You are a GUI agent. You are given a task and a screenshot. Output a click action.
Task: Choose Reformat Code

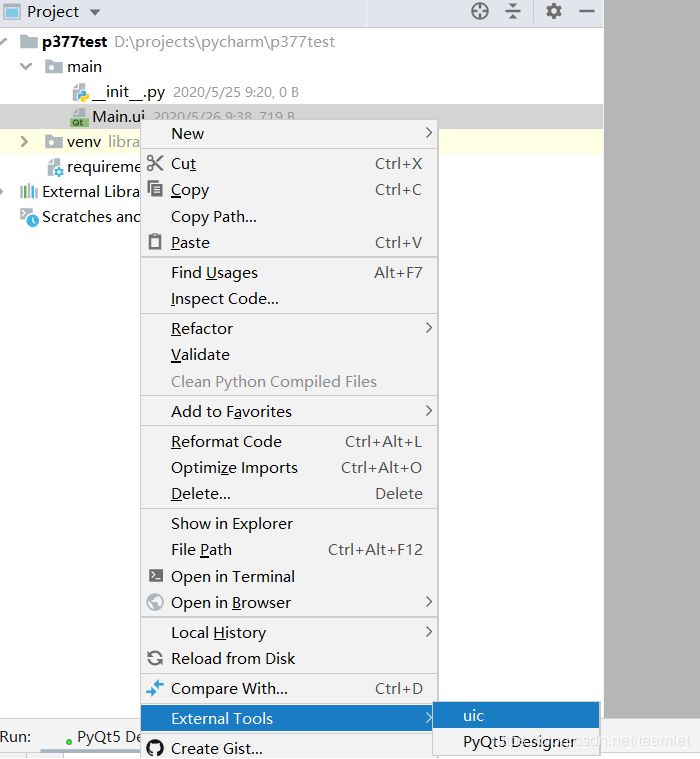pyautogui.click(x=289, y=441)
